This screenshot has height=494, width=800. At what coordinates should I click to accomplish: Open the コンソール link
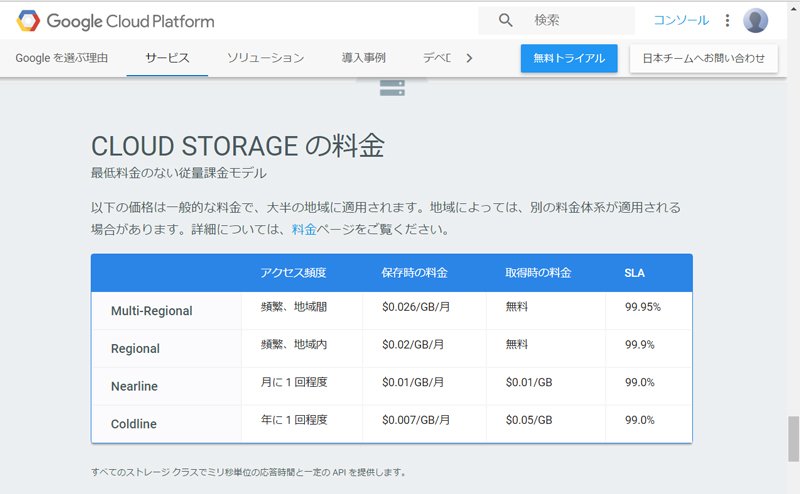pyautogui.click(x=681, y=20)
